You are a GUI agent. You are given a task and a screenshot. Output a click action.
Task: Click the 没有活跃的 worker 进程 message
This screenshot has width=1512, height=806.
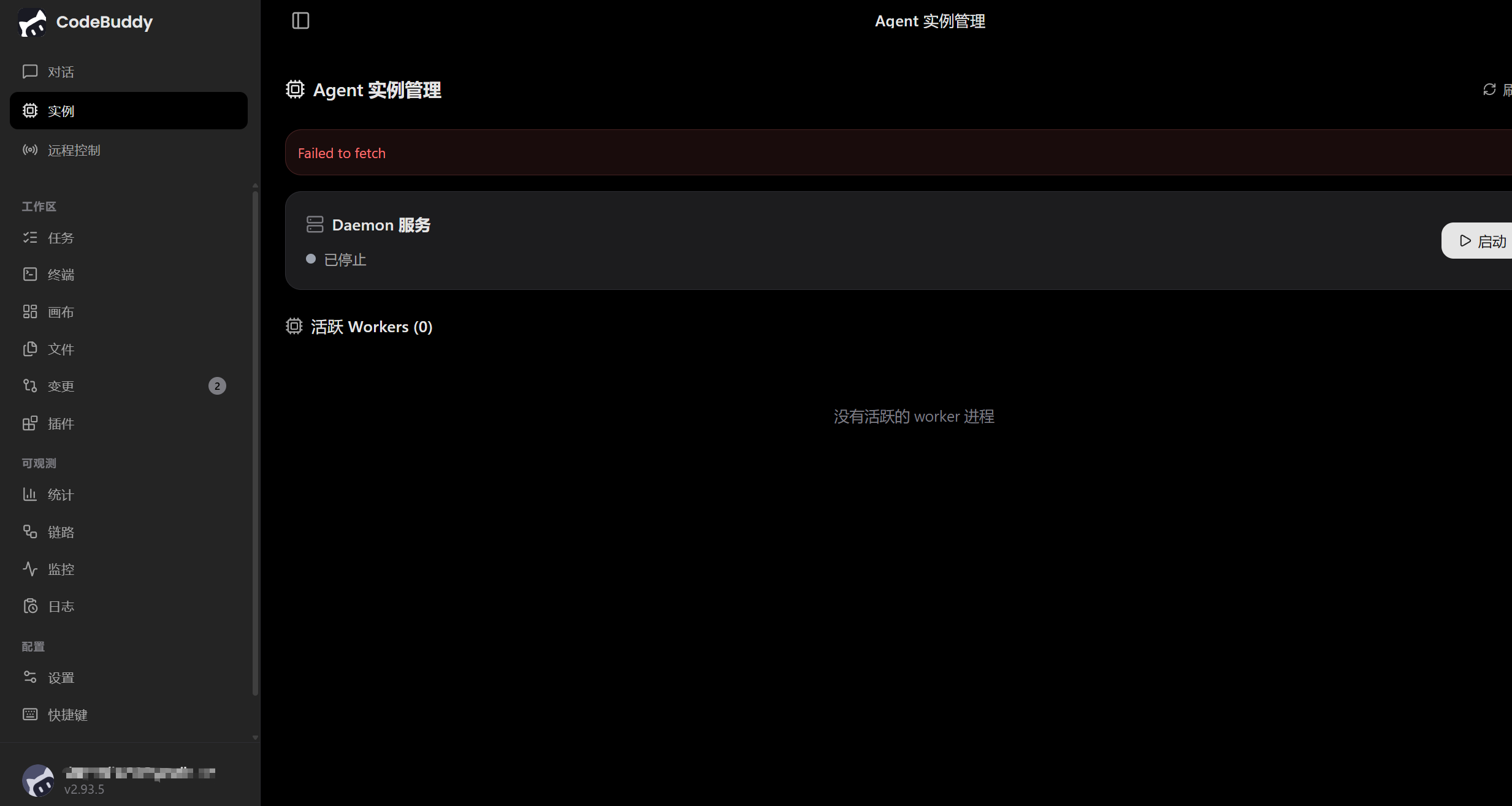914,416
